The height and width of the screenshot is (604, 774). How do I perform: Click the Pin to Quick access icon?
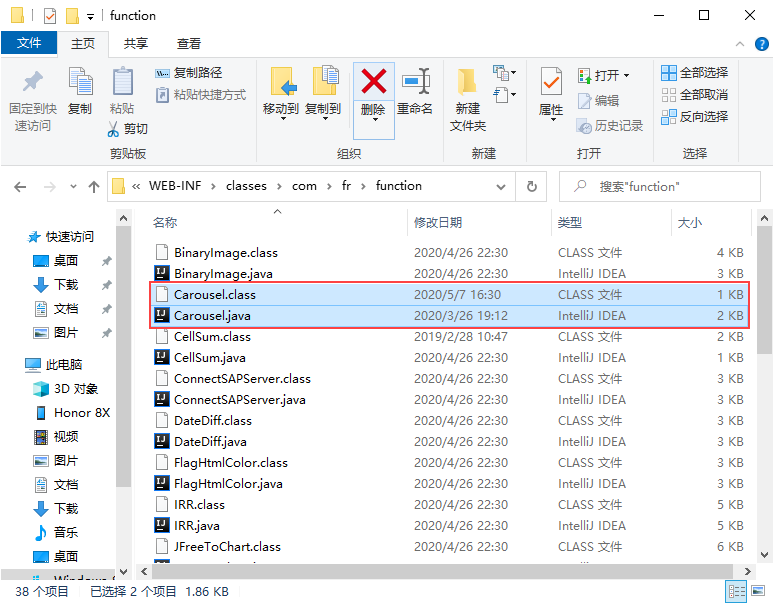coord(33,82)
